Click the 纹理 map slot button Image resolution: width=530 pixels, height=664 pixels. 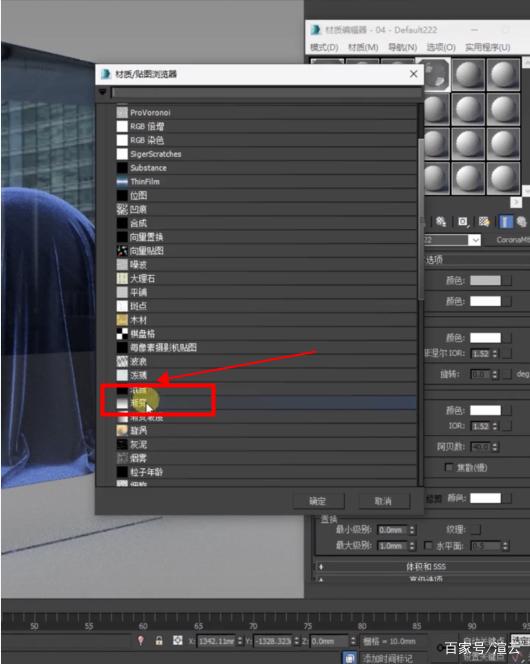pos(476,529)
